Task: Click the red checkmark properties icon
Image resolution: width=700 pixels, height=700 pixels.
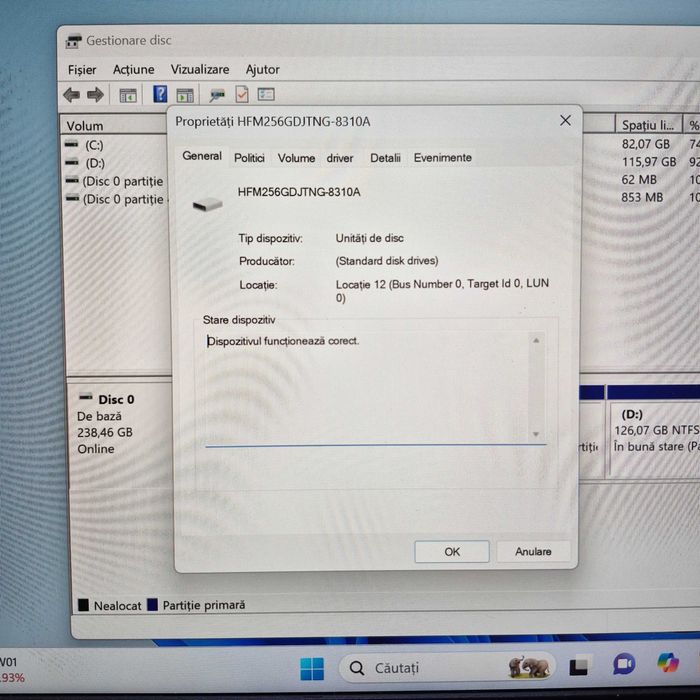Action: point(242,94)
